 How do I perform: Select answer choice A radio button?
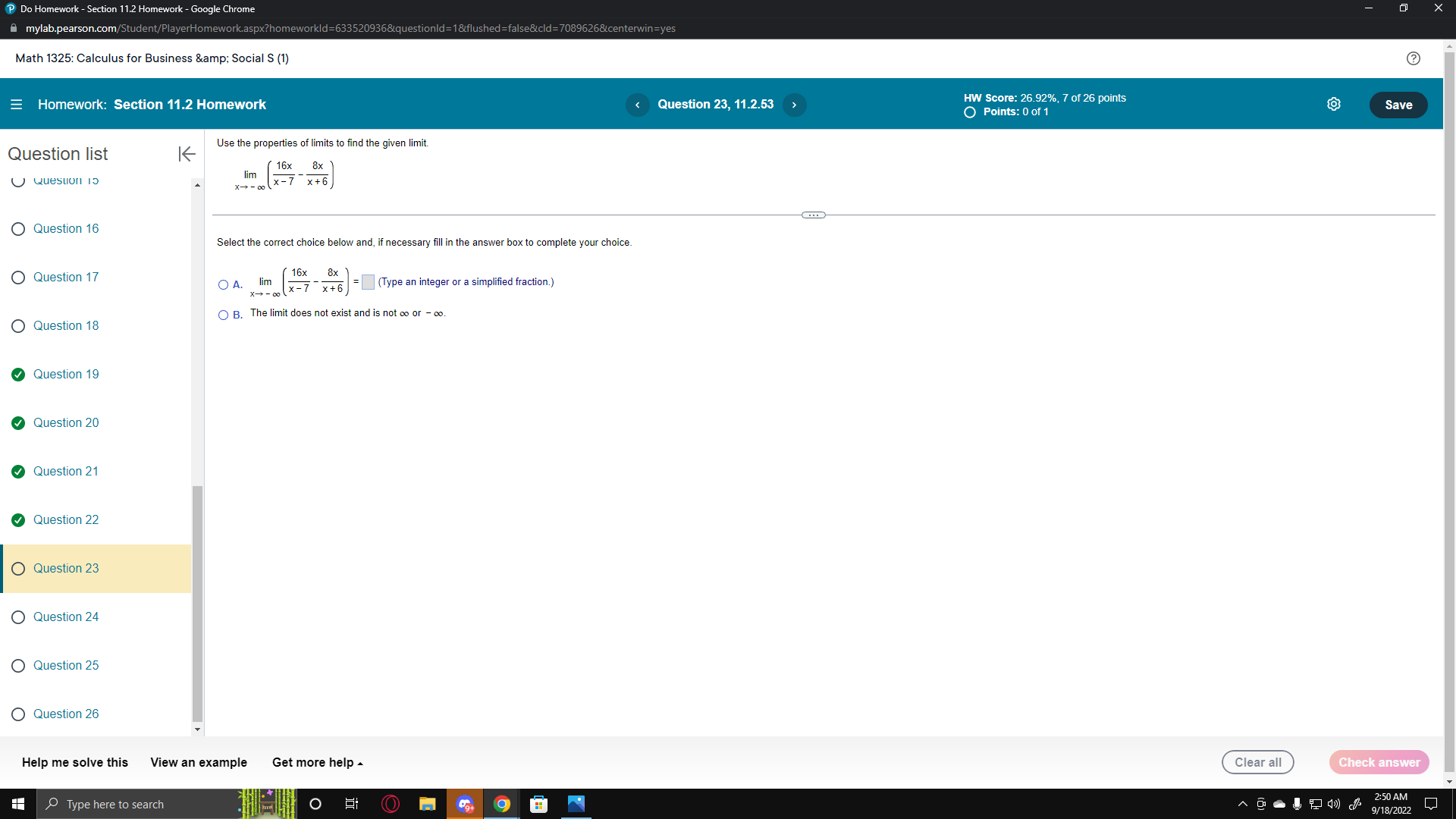click(222, 285)
